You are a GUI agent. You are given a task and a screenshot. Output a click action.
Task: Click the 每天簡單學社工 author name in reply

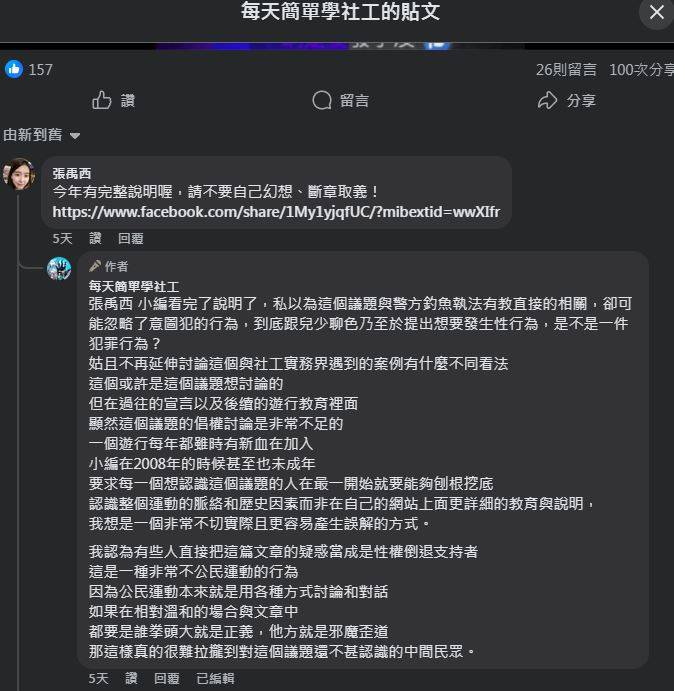pyautogui.click(x=134, y=287)
